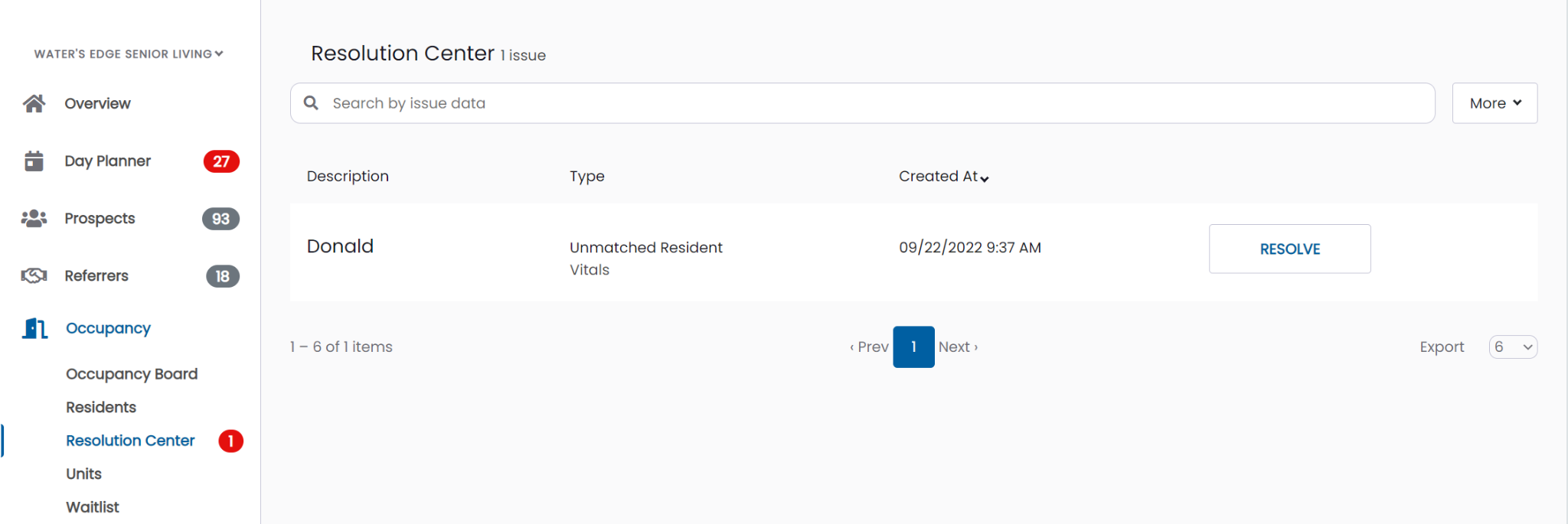
Task: Focus the Search by issue data field
Action: [862, 103]
